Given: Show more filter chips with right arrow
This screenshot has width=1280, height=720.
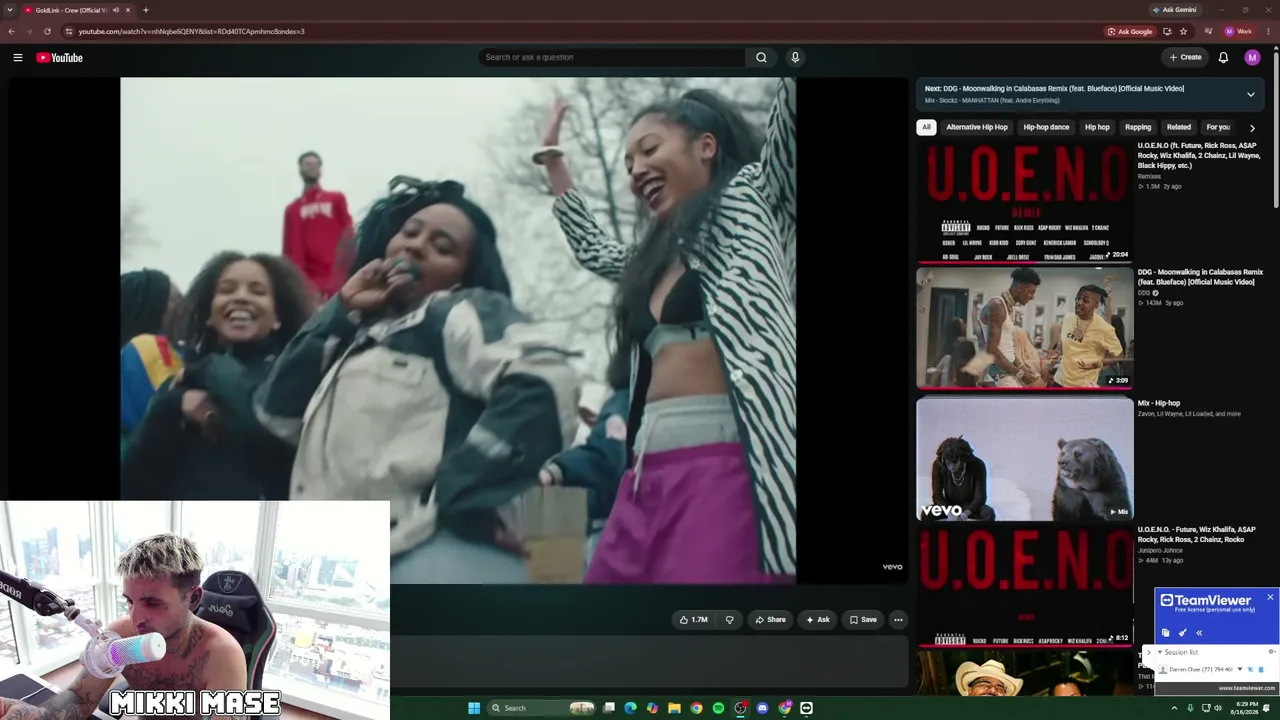Looking at the screenshot, I should click(1252, 128).
